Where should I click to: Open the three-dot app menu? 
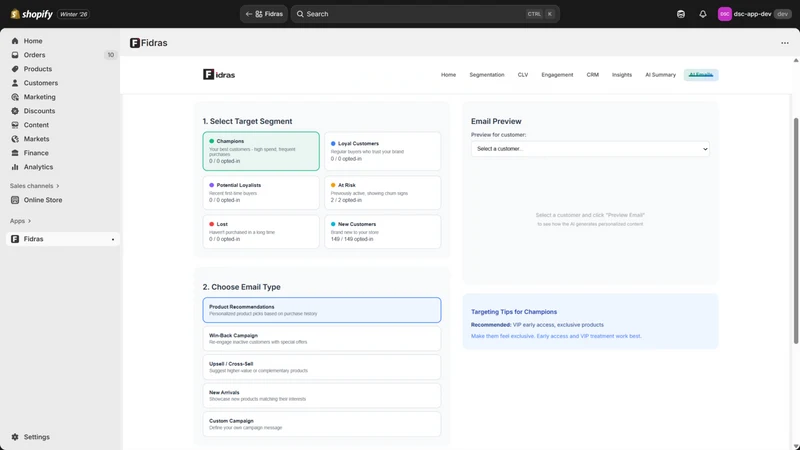[785, 43]
